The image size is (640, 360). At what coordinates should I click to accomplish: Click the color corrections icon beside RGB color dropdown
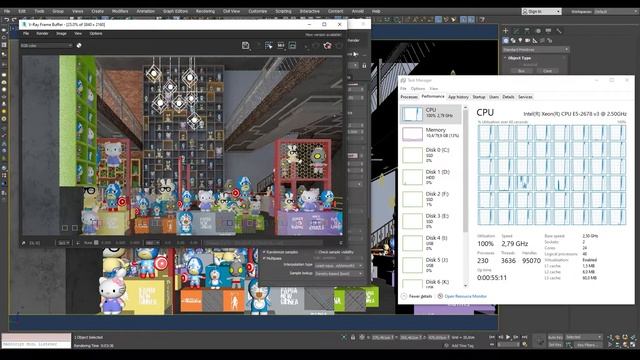click(79, 45)
